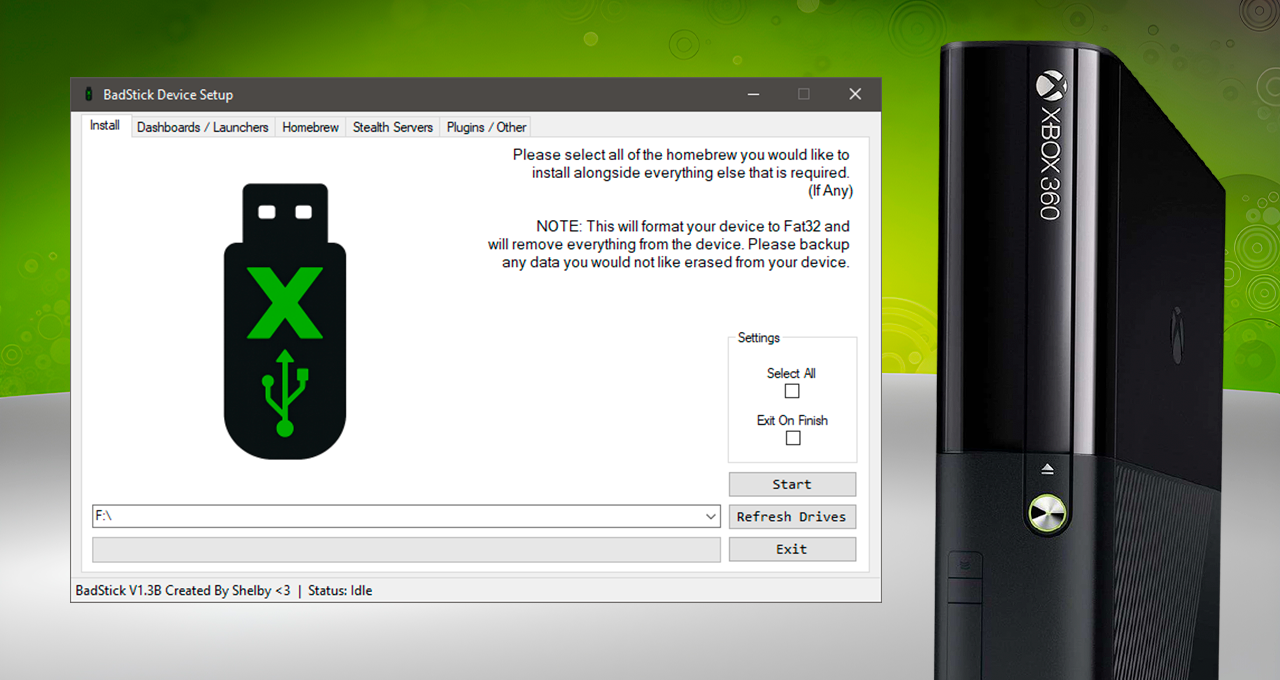Screen dimensions: 1280x680
Task: Select the Stealth Servers tab
Action: point(393,127)
